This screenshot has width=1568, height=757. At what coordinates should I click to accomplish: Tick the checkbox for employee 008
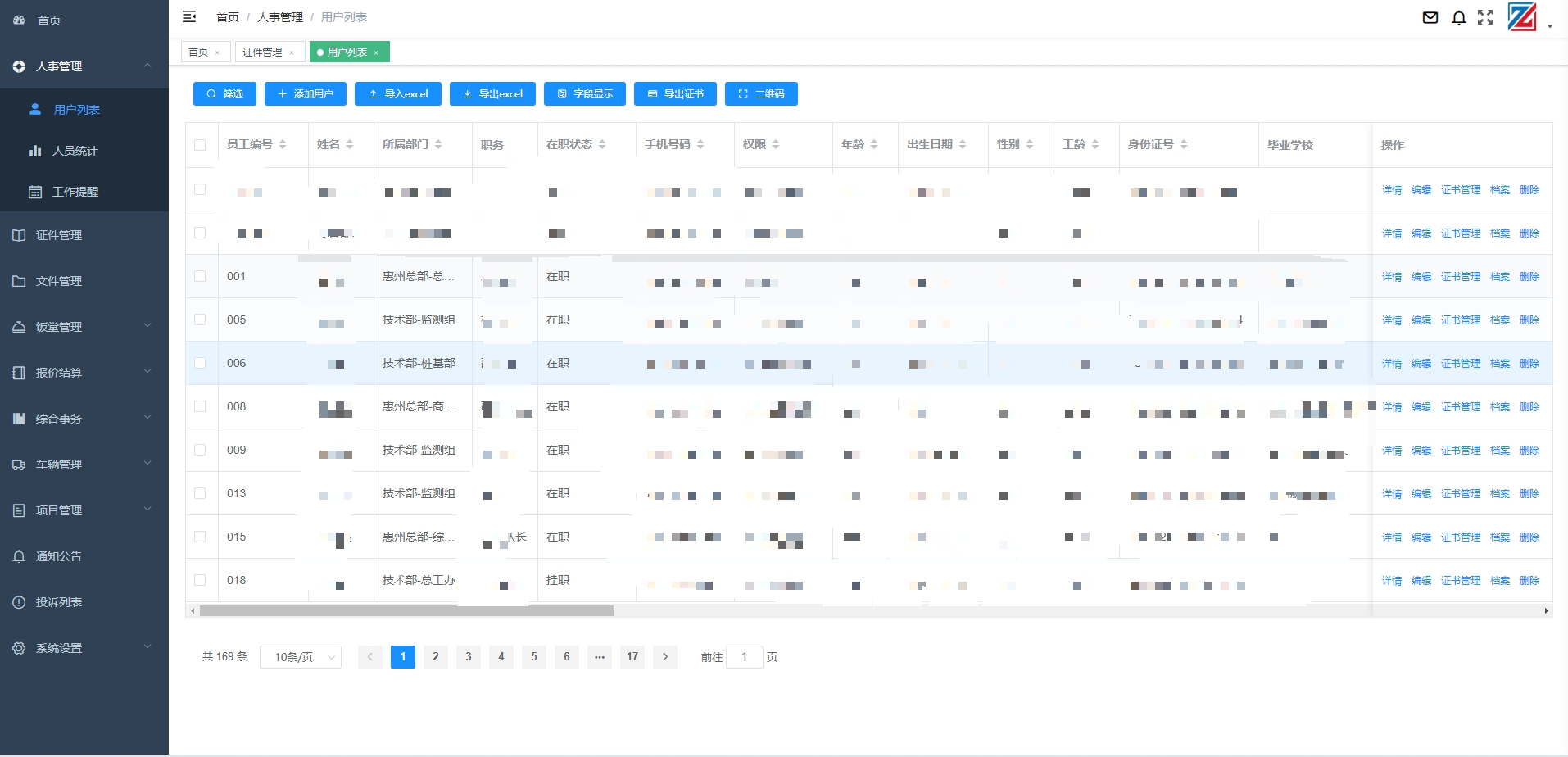pos(200,406)
